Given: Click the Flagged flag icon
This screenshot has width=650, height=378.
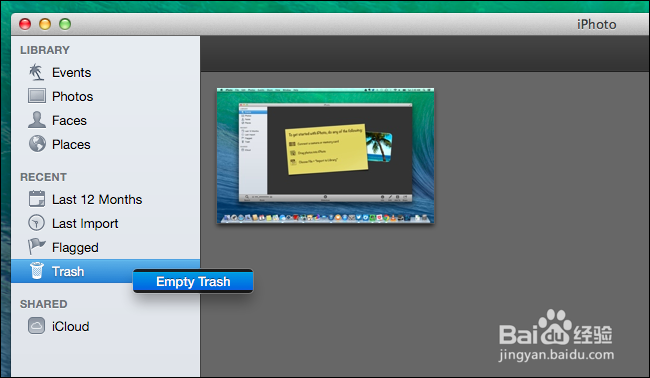Looking at the screenshot, I should point(36,247).
